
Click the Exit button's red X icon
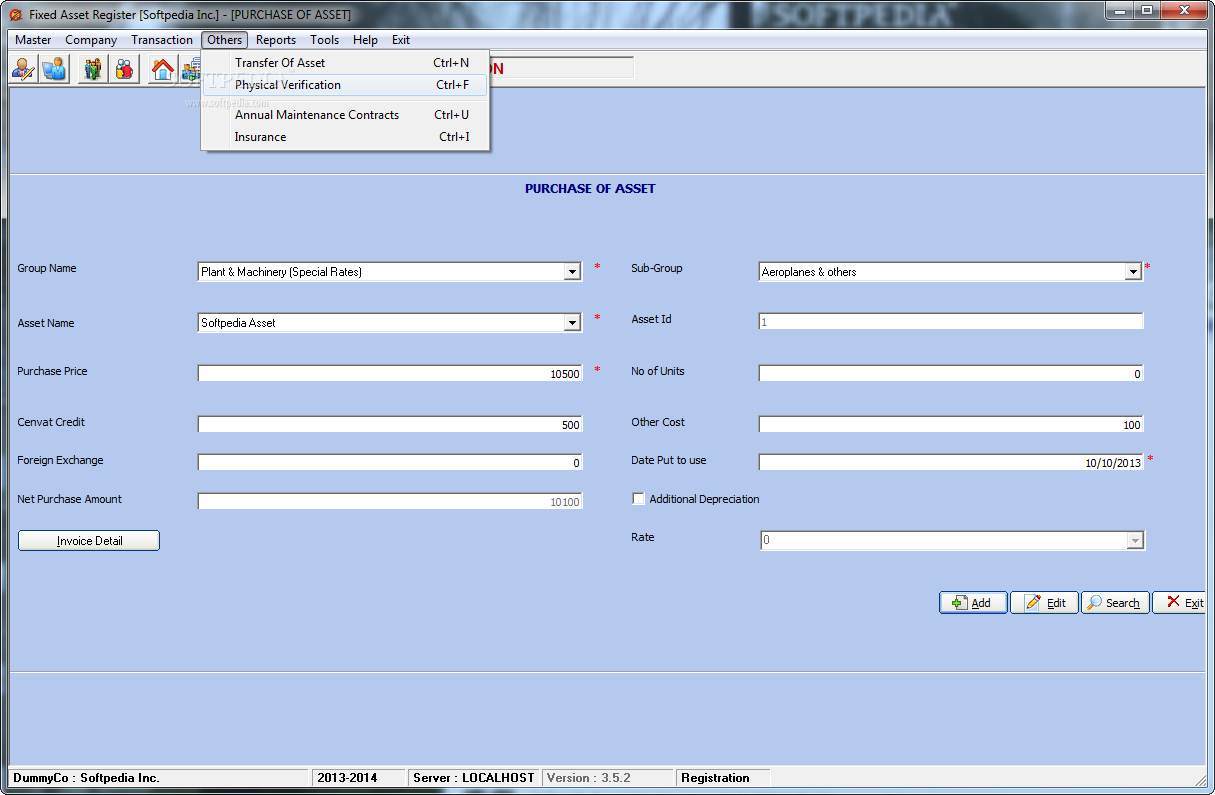pos(1173,602)
